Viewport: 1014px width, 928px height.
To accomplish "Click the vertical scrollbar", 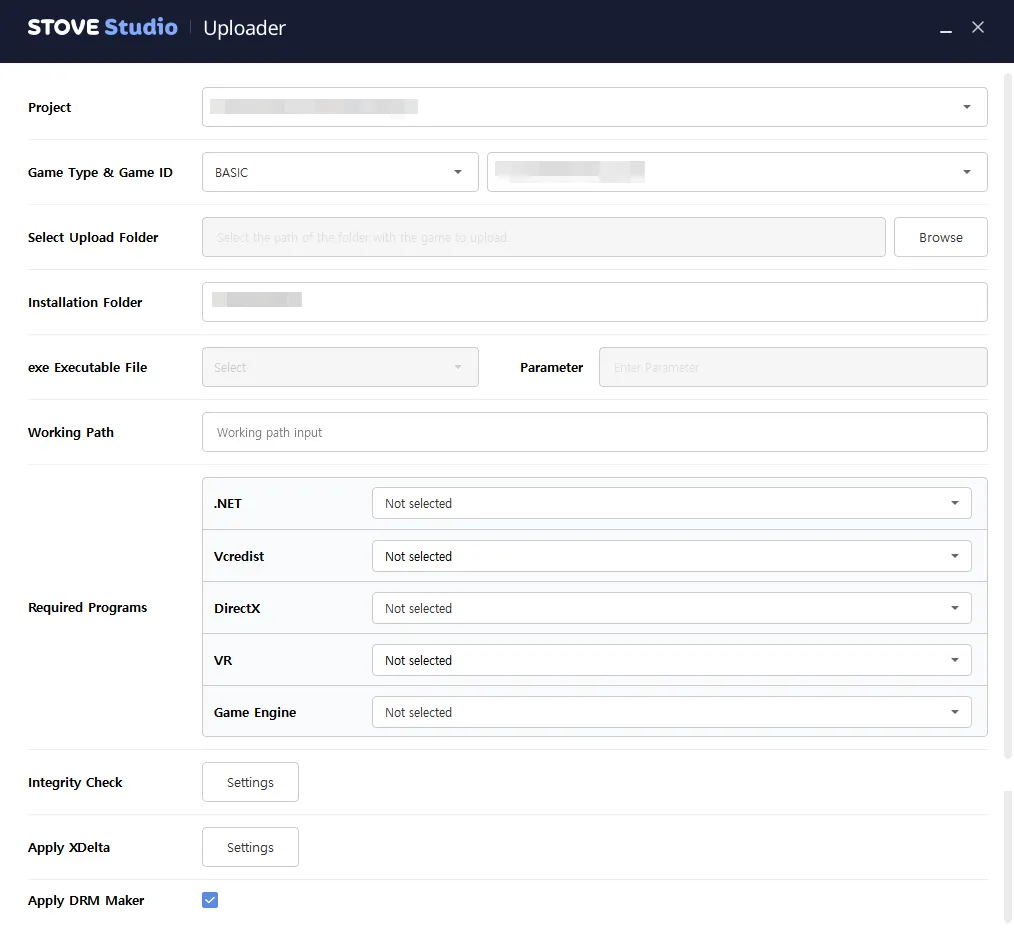I will point(1008,414).
